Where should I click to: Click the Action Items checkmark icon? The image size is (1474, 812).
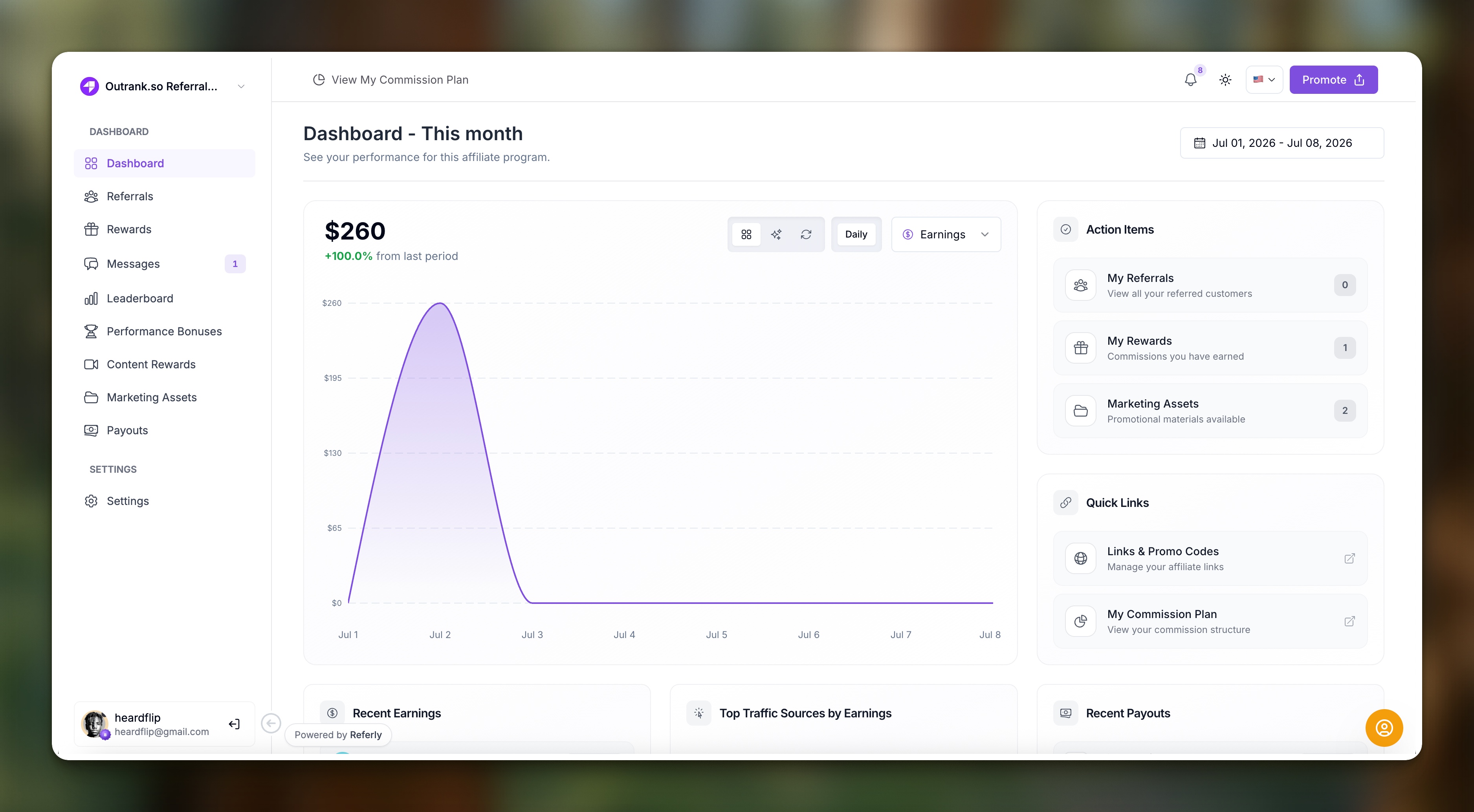click(x=1065, y=230)
